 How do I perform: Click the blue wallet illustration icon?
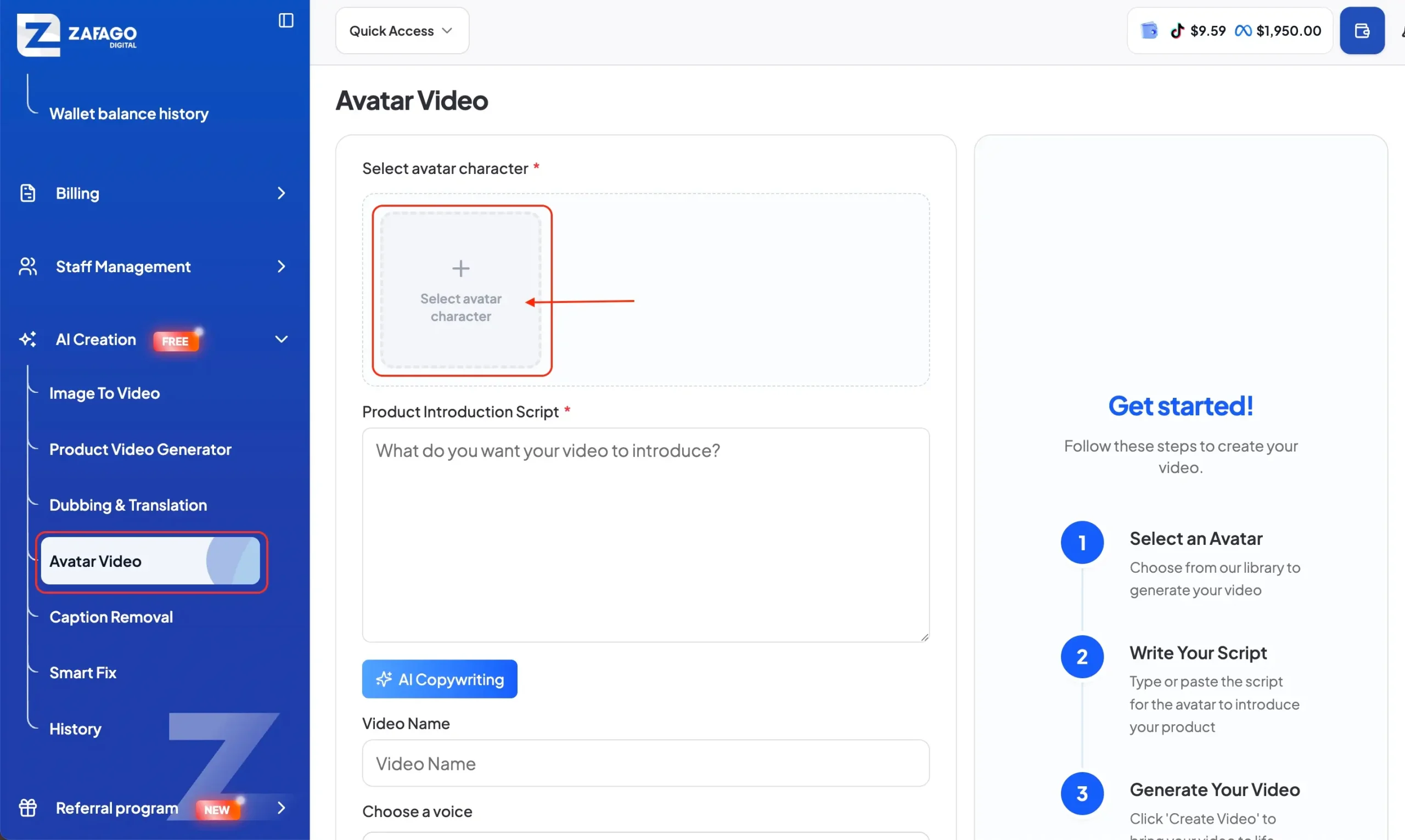[x=1149, y=31]
